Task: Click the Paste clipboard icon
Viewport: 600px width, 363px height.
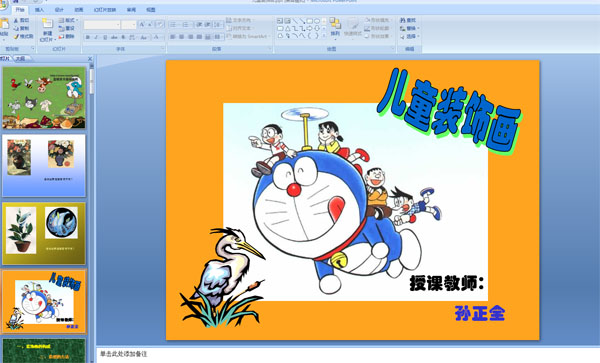Action: [x=4, y=25]
